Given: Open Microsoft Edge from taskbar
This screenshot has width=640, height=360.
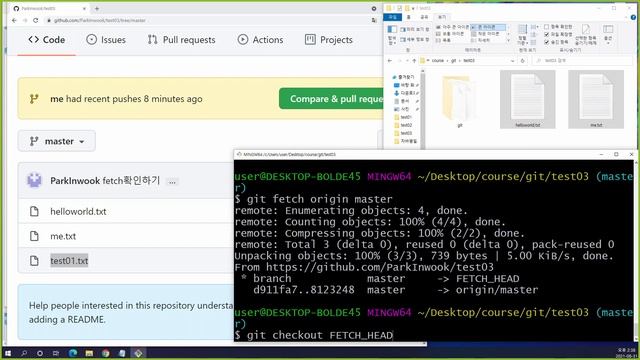Looking at the screenshot, I should pyautogui.click(x=73, y=353).
